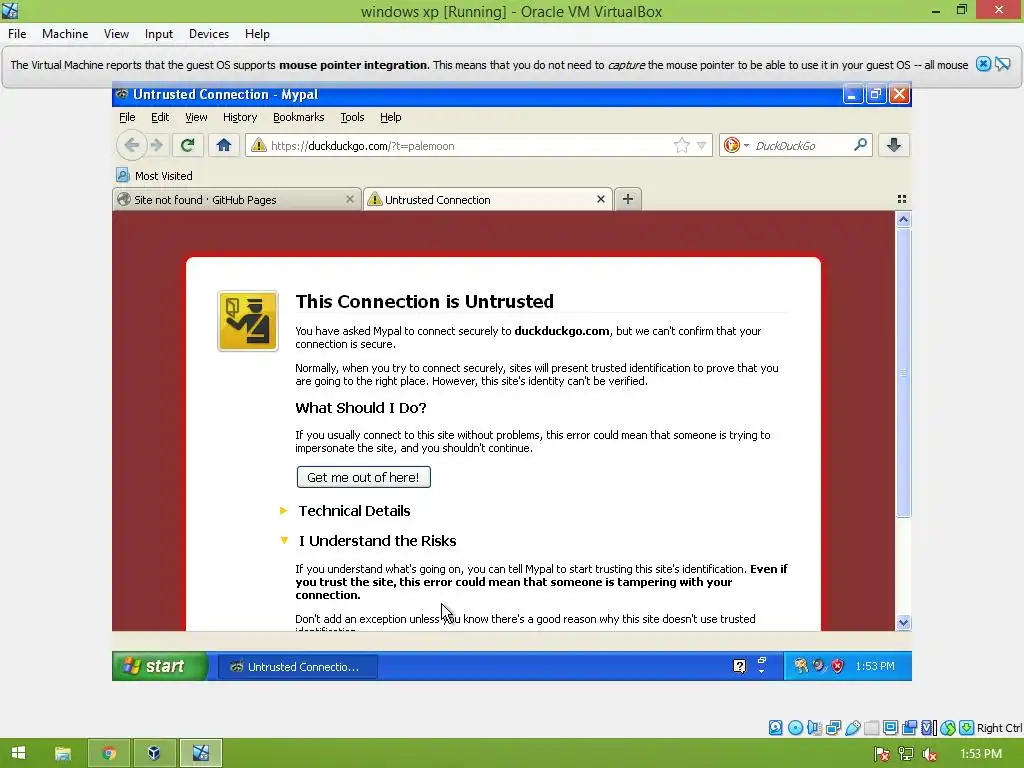
Task: Open the VirtualBox Input menu
Action: click(159, 33)
